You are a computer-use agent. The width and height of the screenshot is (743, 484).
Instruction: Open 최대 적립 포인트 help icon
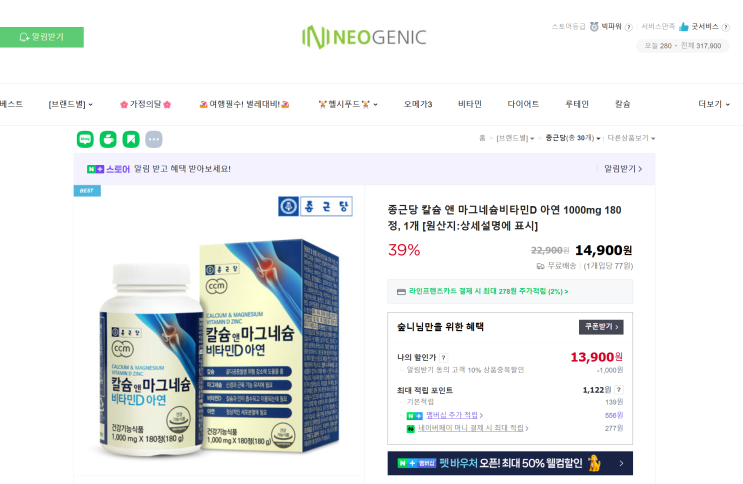(x=619, y=390)
